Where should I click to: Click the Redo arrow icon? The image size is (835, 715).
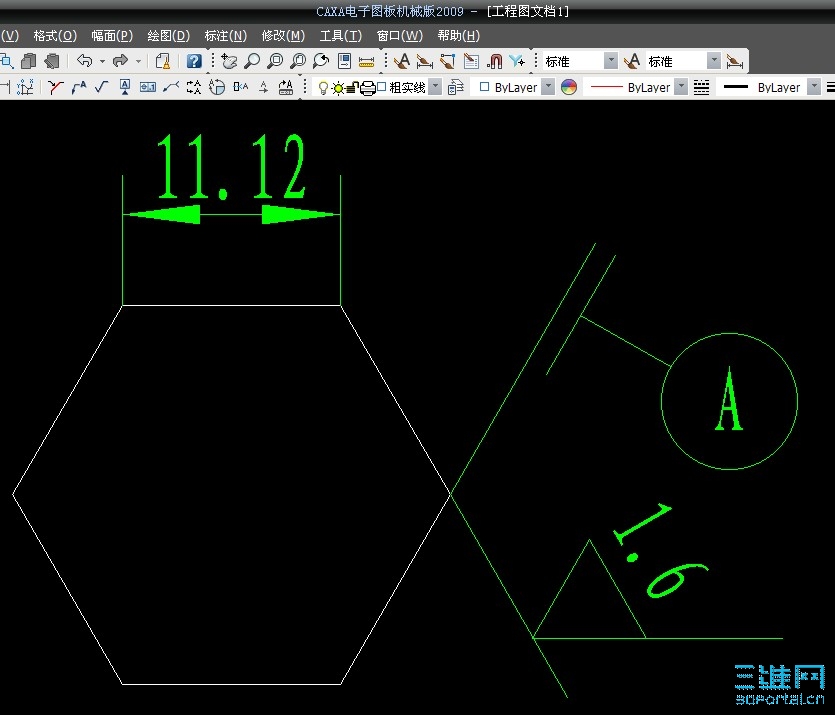pyautogui.click(x=120, y=61)
